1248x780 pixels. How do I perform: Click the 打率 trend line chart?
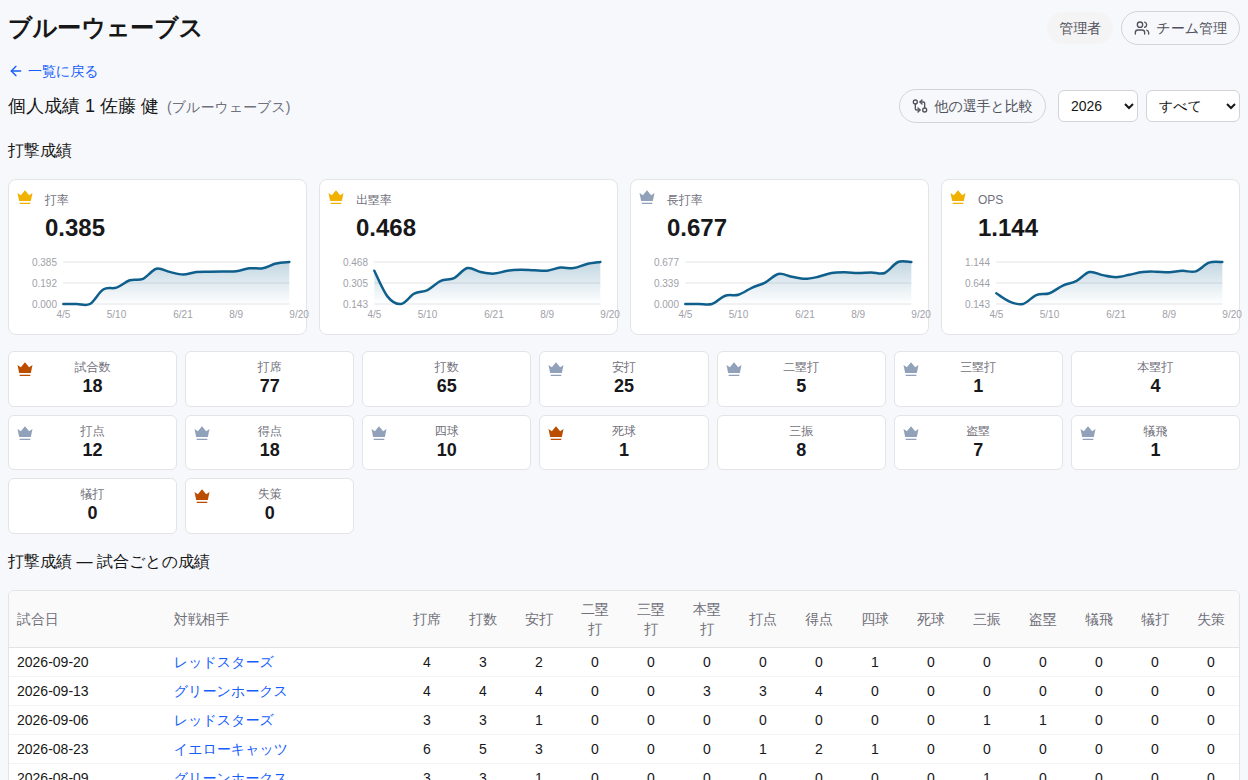(176, 283)
